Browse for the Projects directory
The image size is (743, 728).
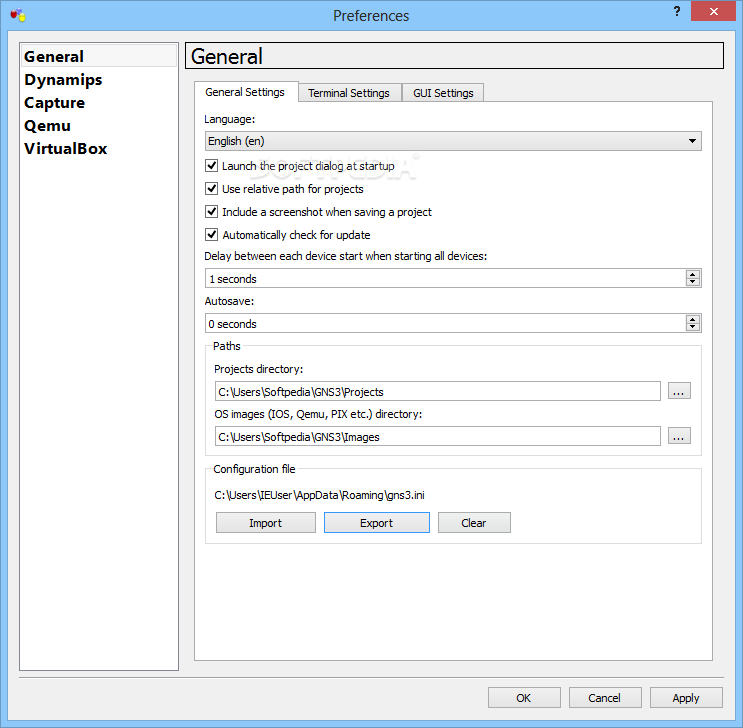tap(679, 391)
